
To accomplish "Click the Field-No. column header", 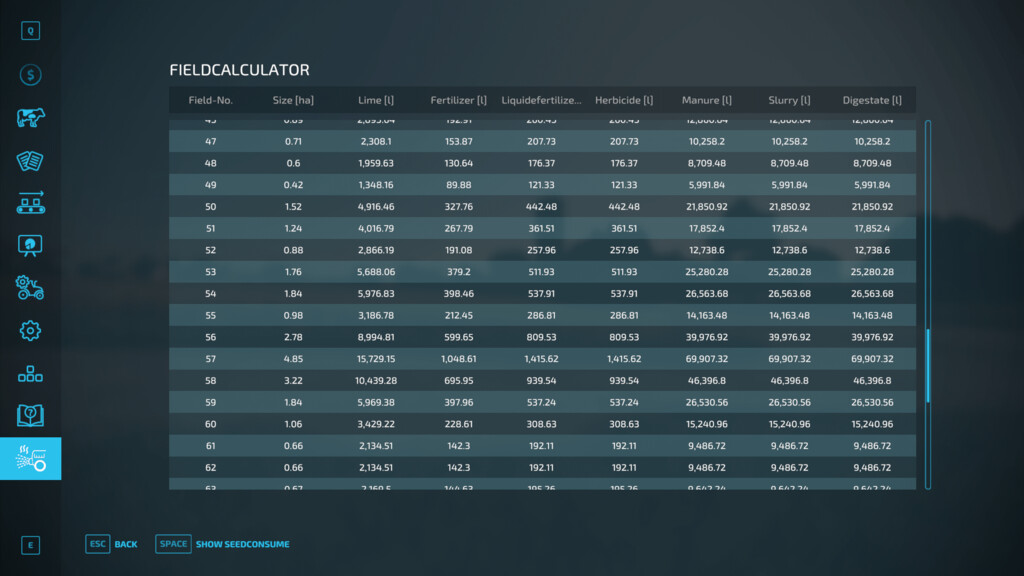I will pos(210,100).
